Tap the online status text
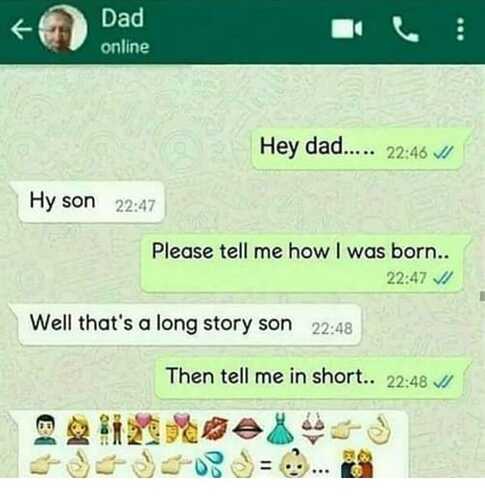The height and width of the screenshot is (500, 485). (125, 47)
